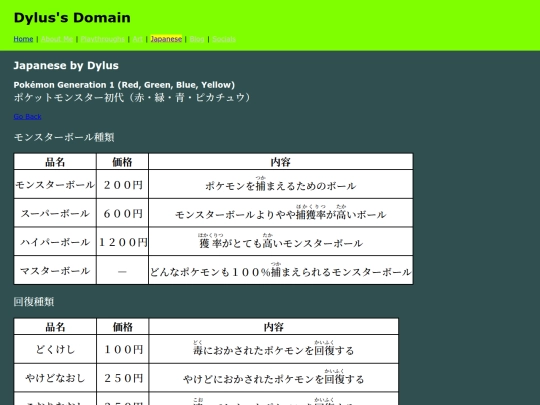Select the ２００円 price cell
The image size is (540, 405).
(x=122, y=185)
